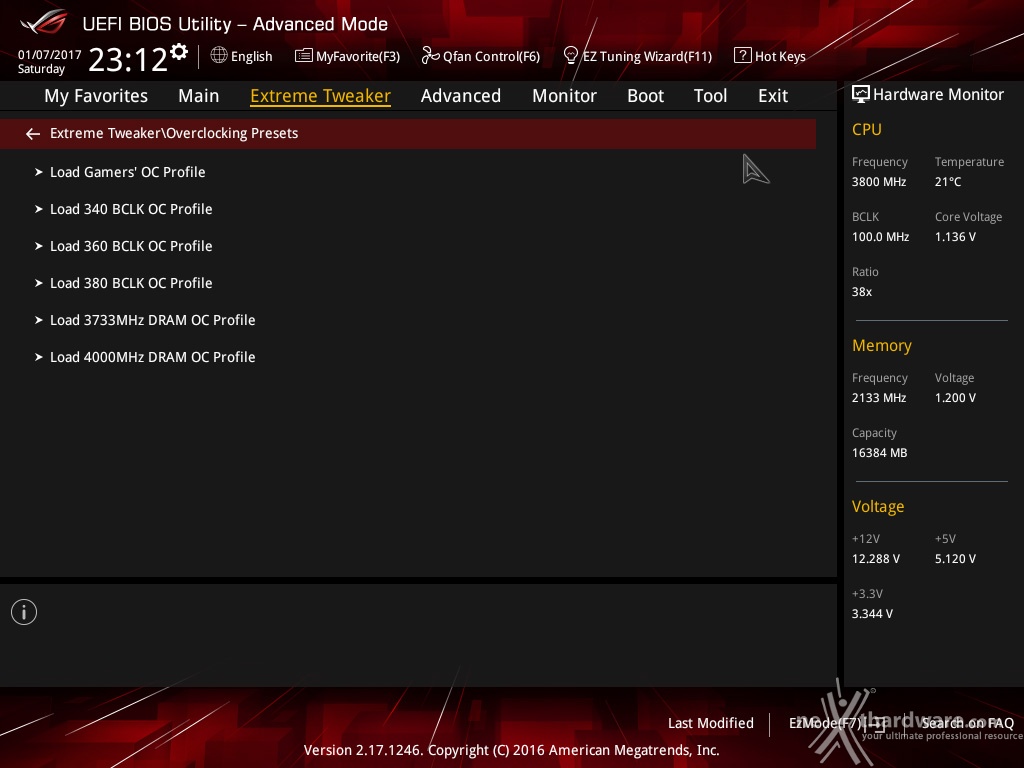Click the Hardware Monitor display icon

pos(861,95)
